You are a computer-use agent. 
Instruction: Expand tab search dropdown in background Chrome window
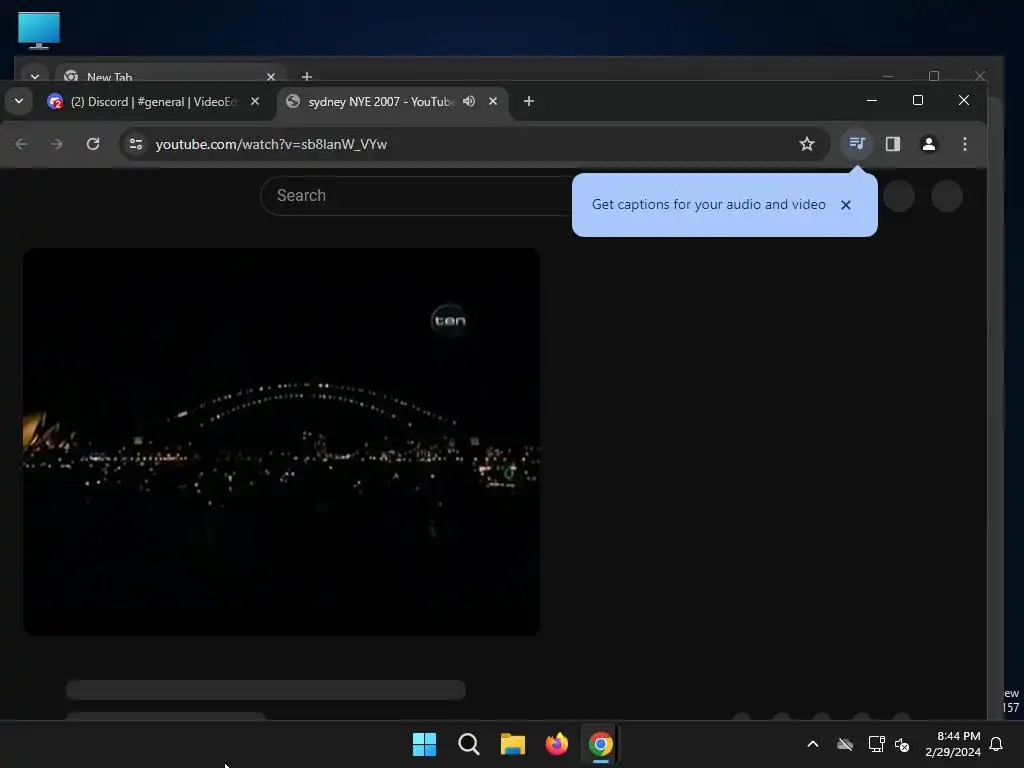[x=35, y=76]
